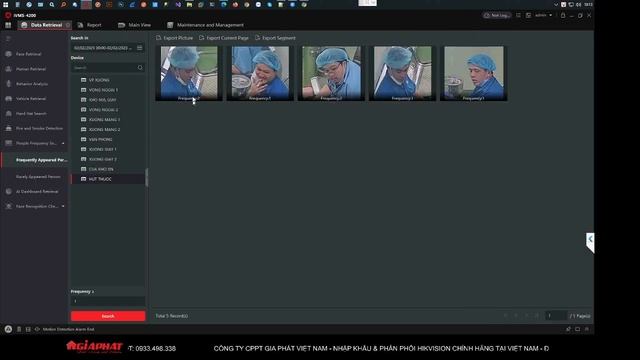Click the lock icon in title bar
This screenshot has height=360, width=640.
coord(562,15)
